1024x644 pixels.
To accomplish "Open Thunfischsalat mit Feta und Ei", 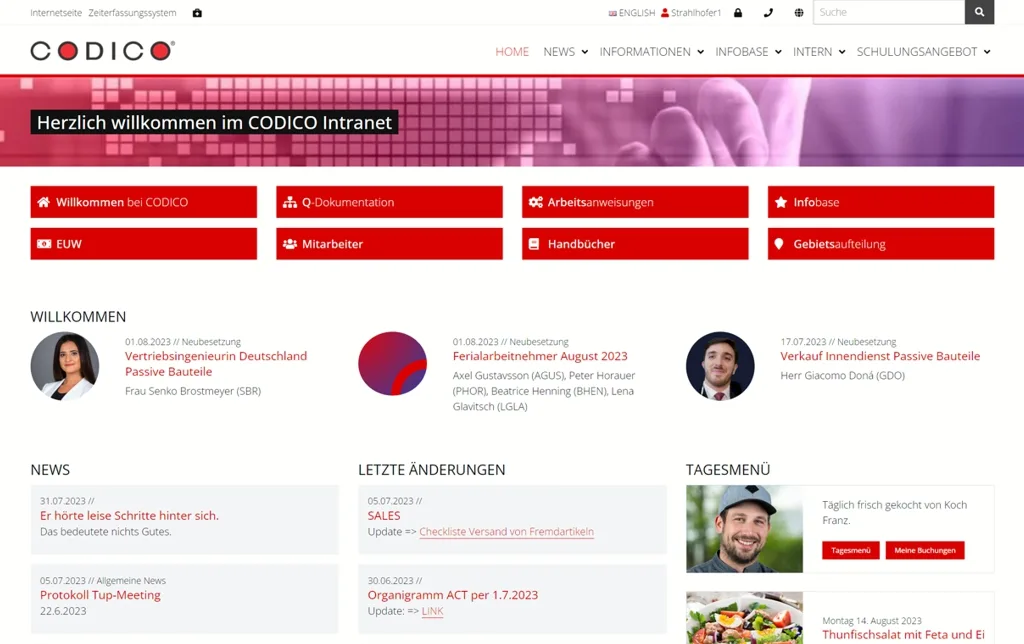I will point(903,635).
